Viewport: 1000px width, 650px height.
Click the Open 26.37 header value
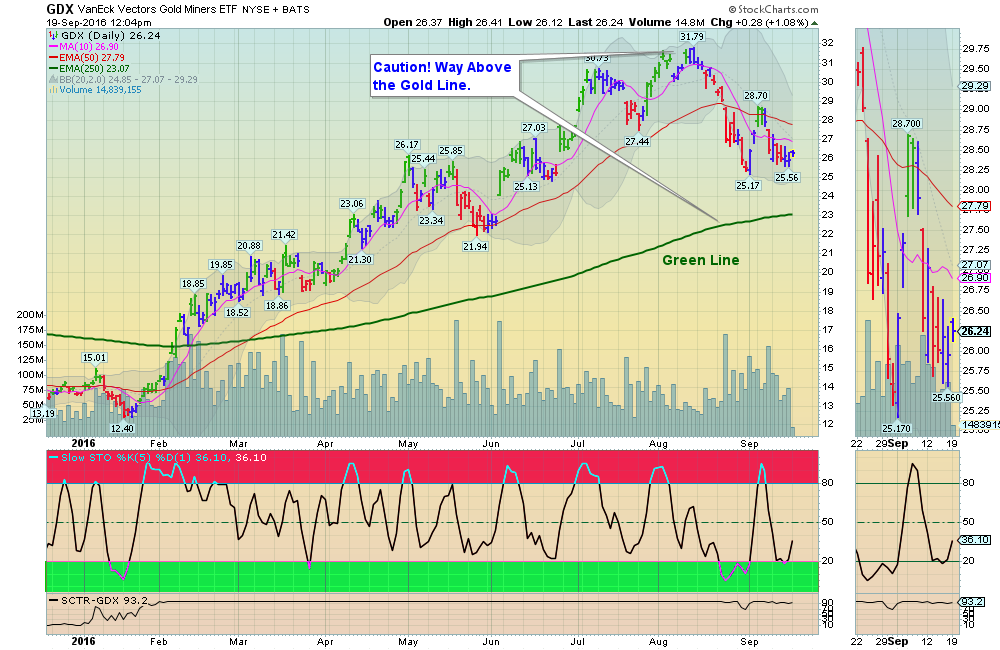pos(413,22)
